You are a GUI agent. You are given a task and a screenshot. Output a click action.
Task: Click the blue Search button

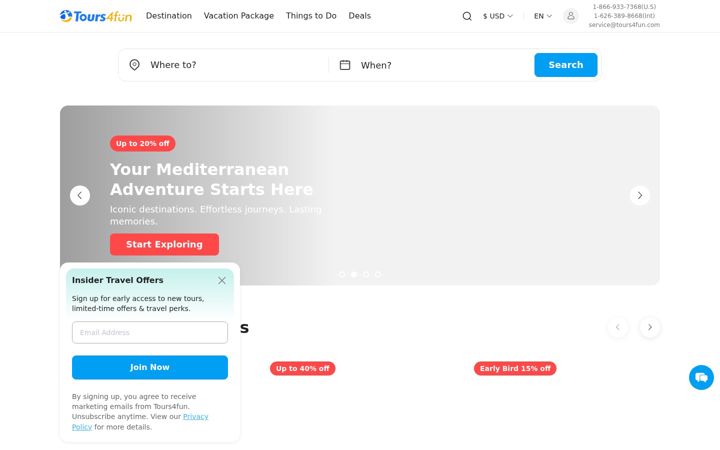(566, 65)
